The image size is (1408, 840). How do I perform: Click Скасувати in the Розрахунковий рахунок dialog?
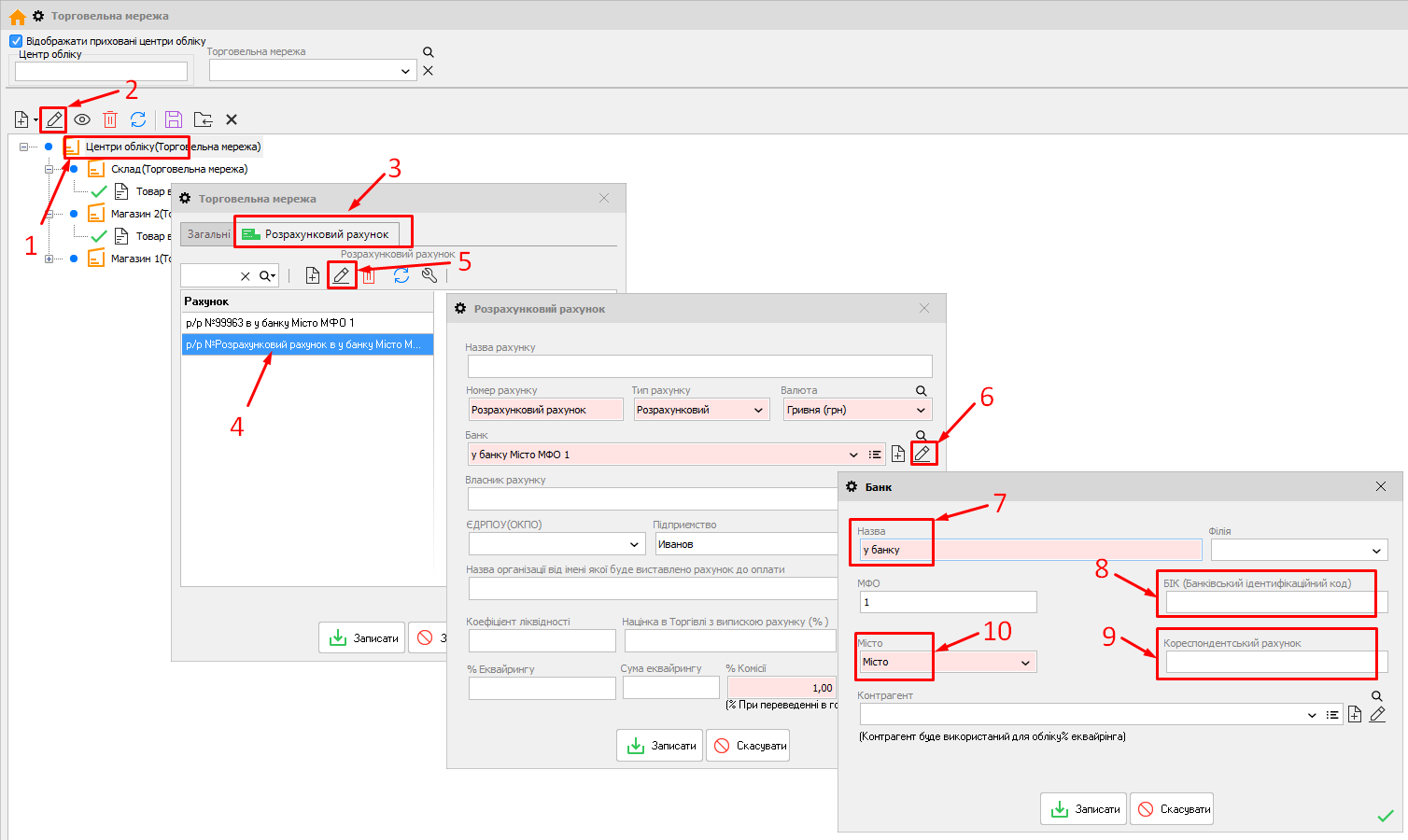click(749, 746)
